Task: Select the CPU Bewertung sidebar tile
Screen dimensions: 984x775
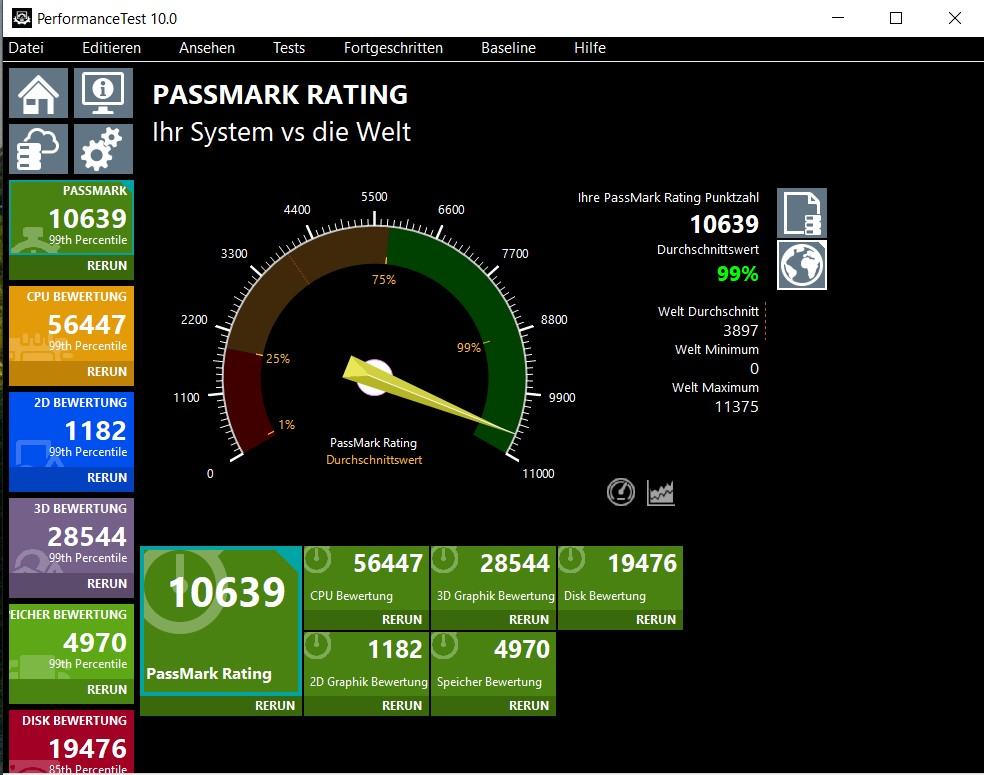Action: (x=72, y=323)
